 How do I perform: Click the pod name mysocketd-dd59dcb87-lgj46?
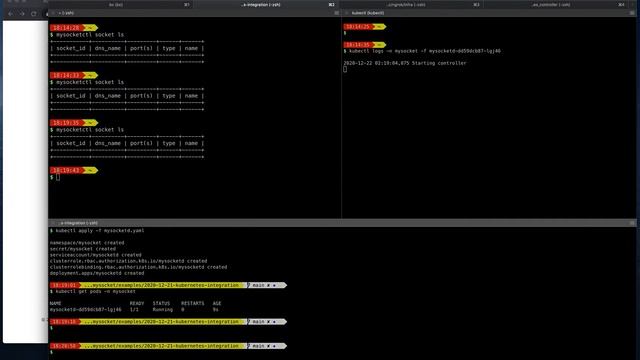click(85, 310)
